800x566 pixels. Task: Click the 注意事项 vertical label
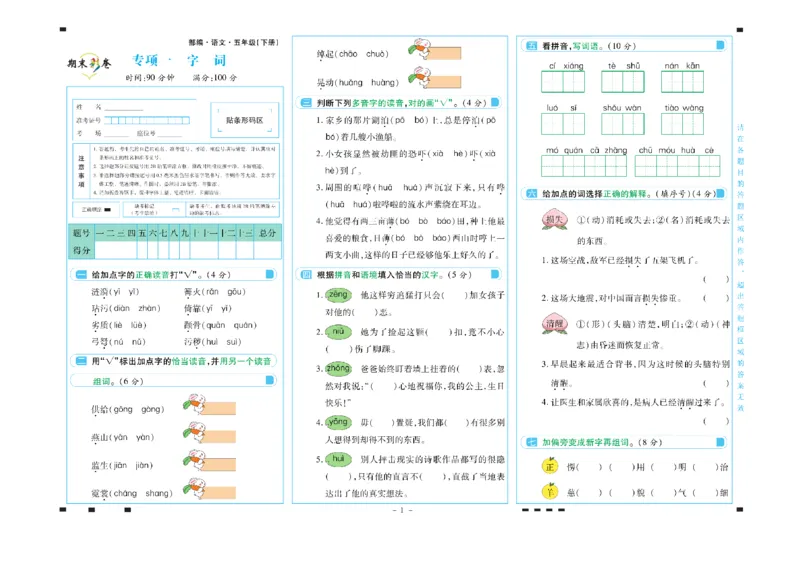pos(81,171)
